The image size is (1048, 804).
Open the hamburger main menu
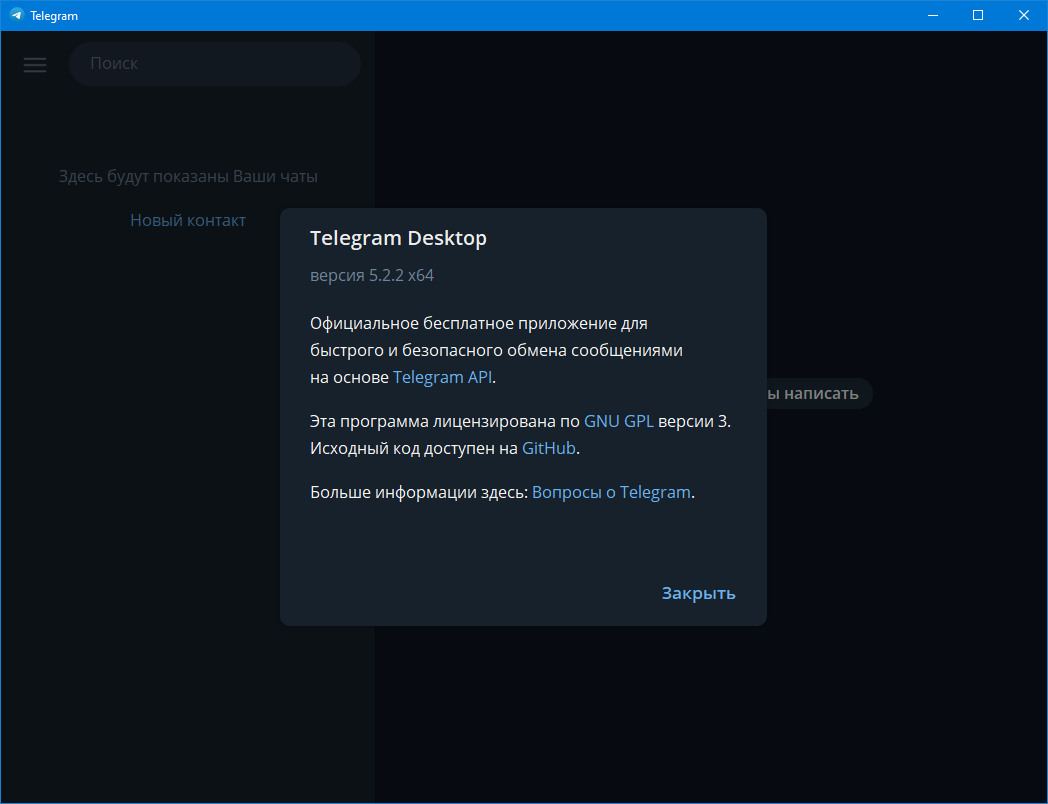pyautogui.click(x=35, y=64)
